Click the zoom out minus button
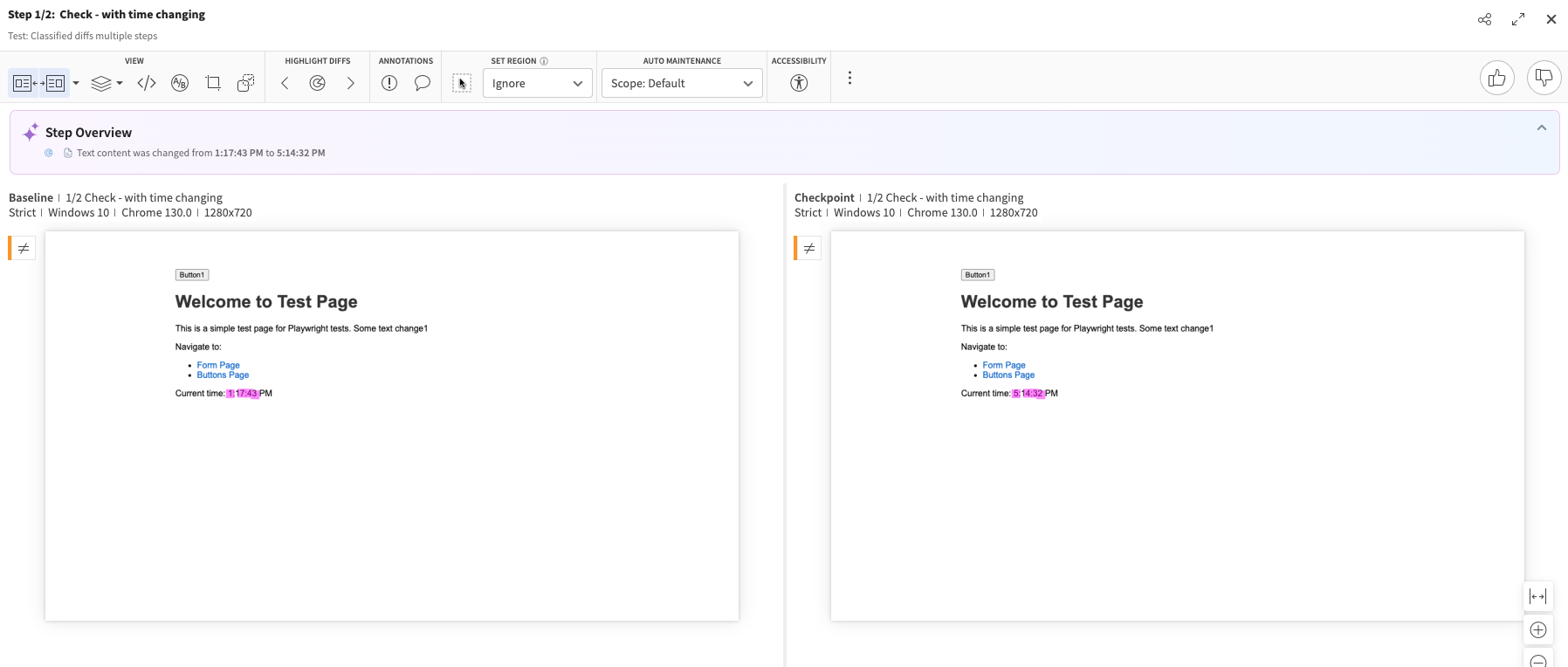Screen dimensions: 1568x667 coord(1538,660)
